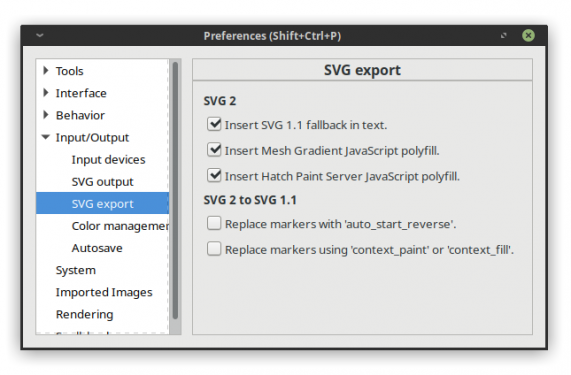Click the Tools category label
Viewport: 571px width, 375px height.
pyautogui.click(x=69, y=71)
